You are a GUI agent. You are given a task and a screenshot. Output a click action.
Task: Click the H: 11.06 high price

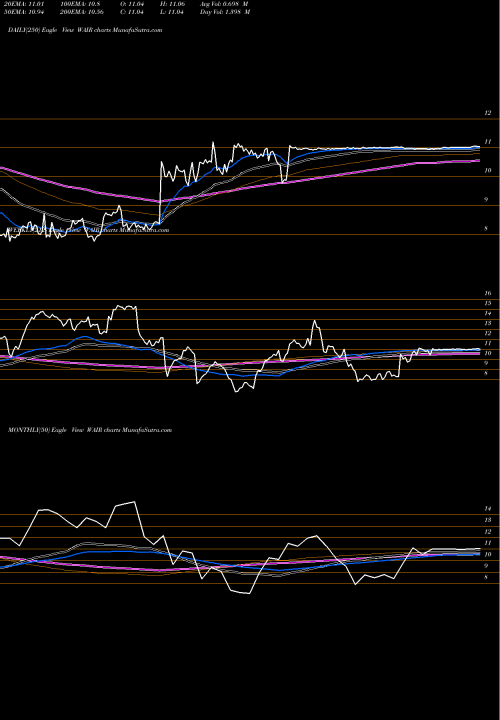tap(173, 4)
